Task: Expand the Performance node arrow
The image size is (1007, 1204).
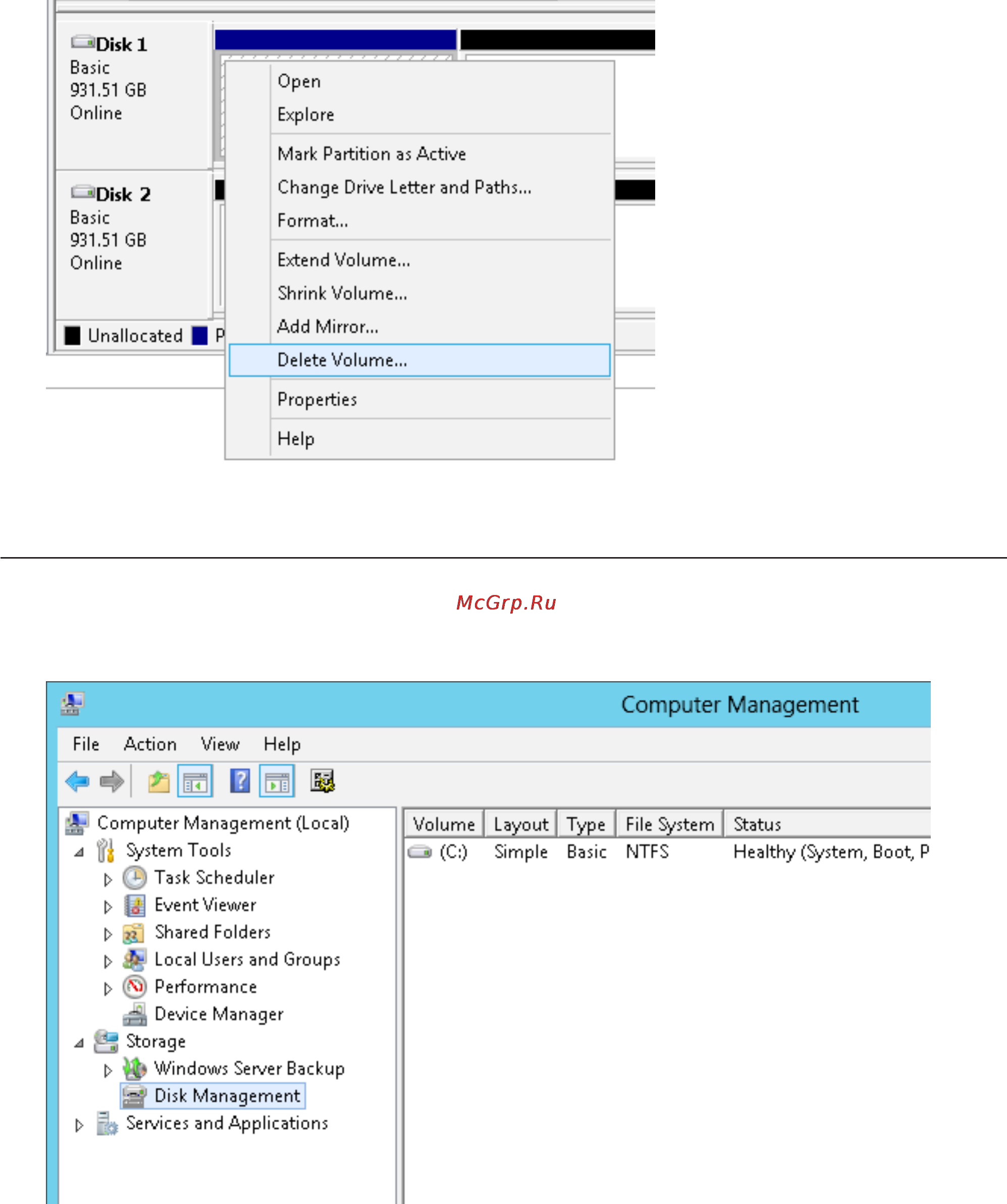Action: 108,989
